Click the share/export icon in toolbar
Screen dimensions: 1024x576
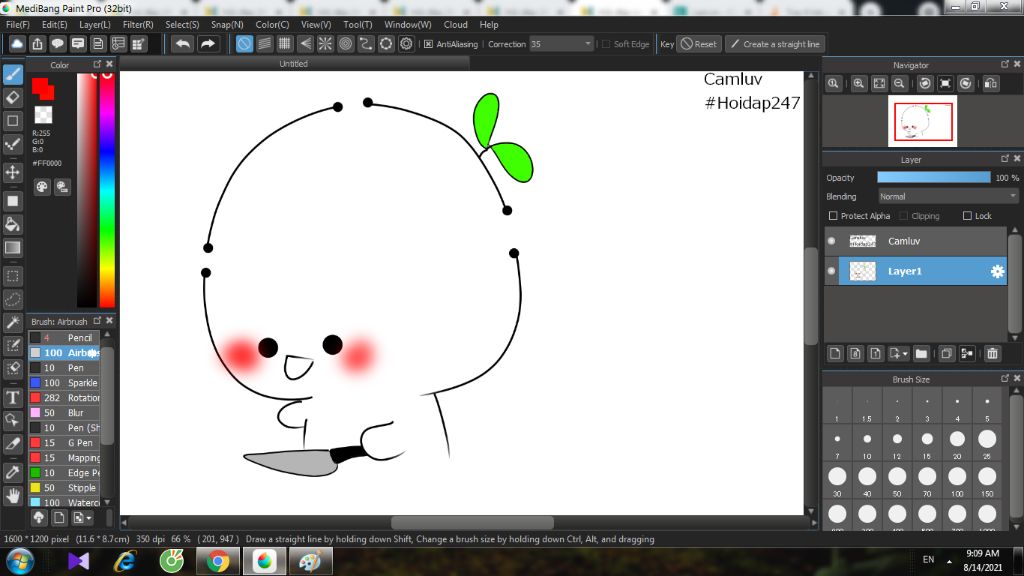[x=37, y=44]
